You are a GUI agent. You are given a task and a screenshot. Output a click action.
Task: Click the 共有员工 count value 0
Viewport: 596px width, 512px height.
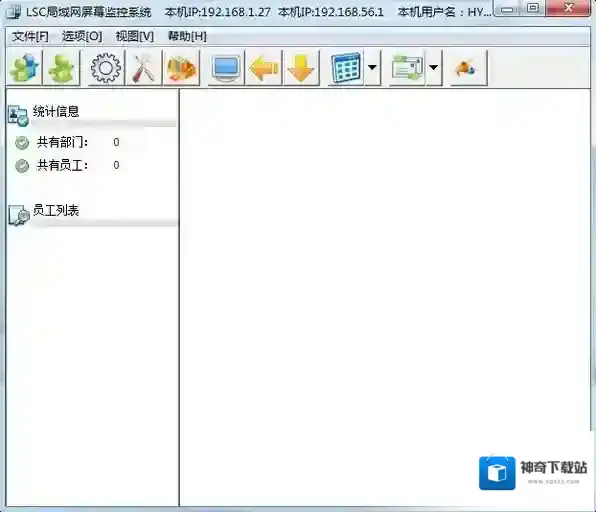[x=116, y=165]
